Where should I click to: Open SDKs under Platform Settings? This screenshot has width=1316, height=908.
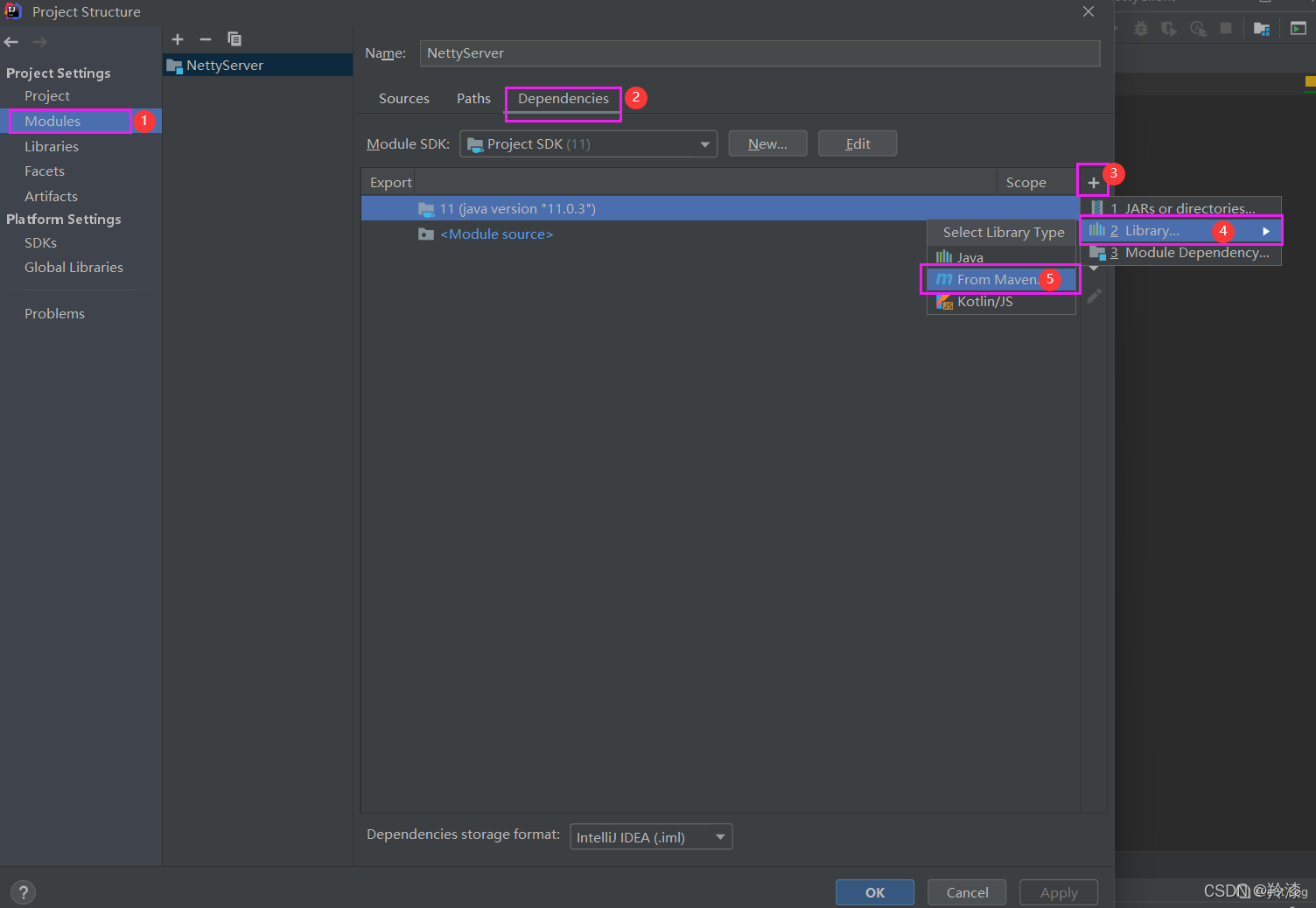(40, 243)
